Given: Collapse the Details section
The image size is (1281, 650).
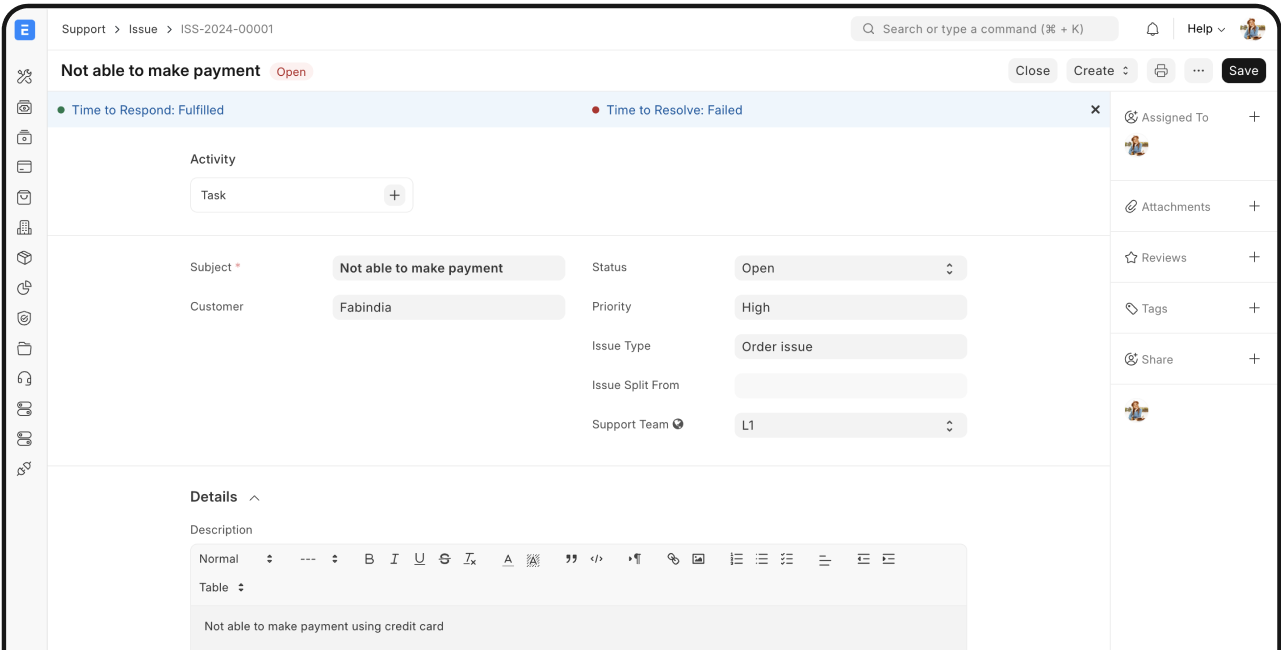Looking at the screenshot, I should pyautogui.click(x=254, y=498).
